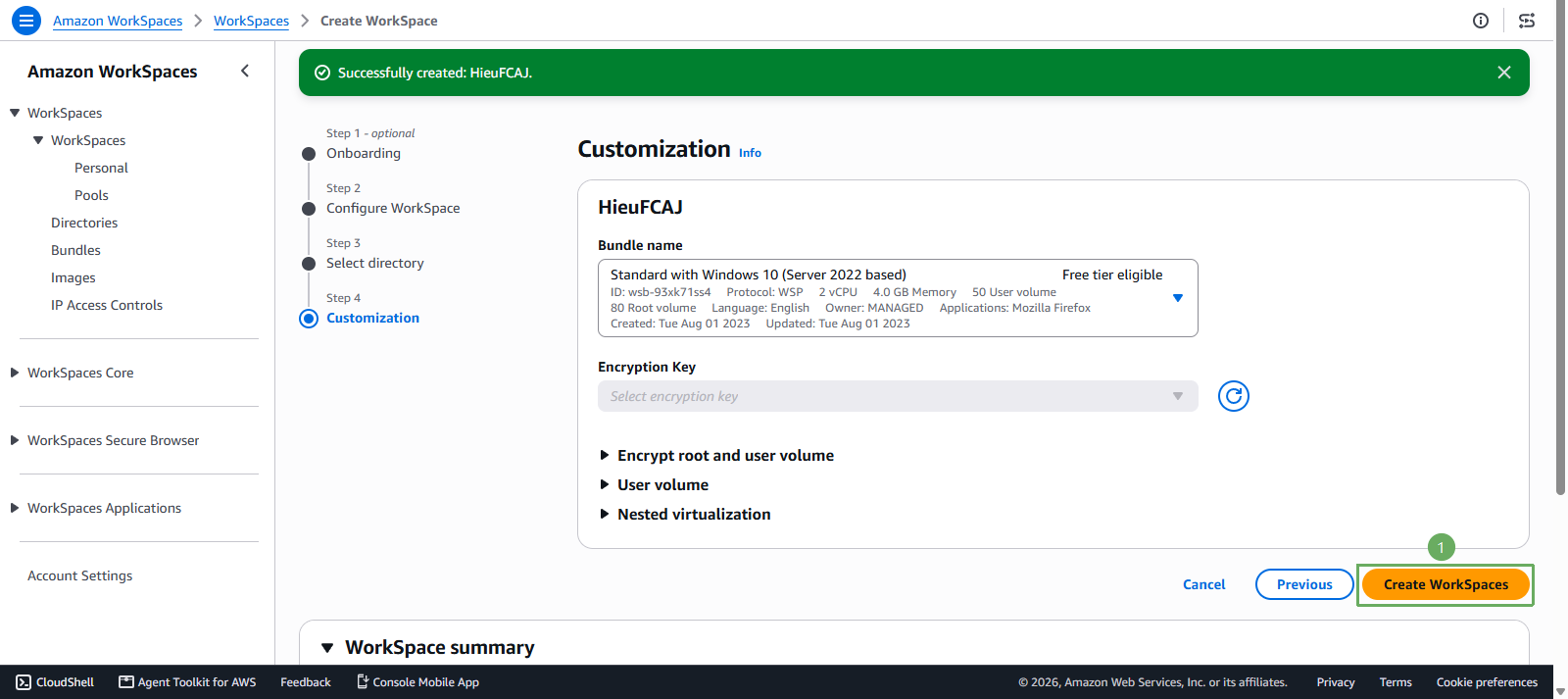
Task: Open the Customization Info link
Action: (750, 153)
